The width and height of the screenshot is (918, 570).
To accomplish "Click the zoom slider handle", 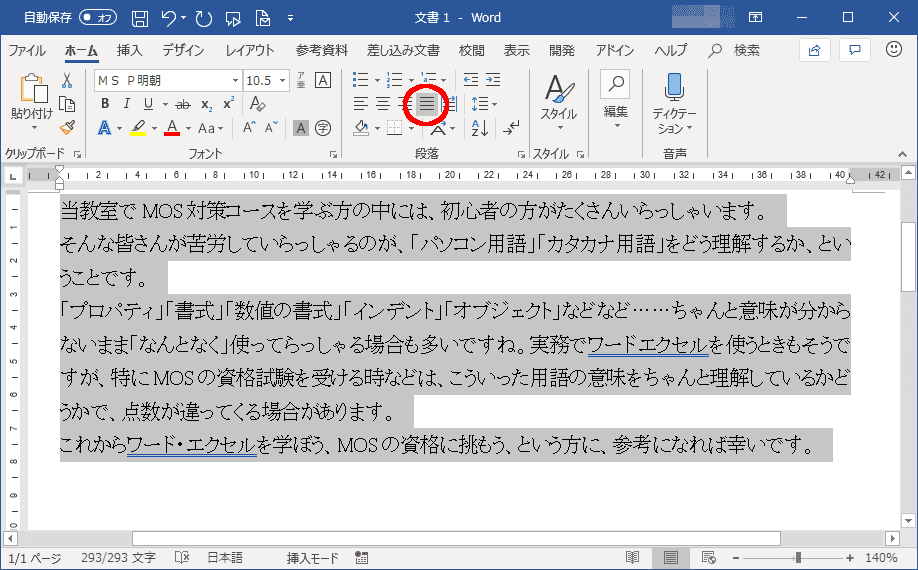I will pos(797,558).
